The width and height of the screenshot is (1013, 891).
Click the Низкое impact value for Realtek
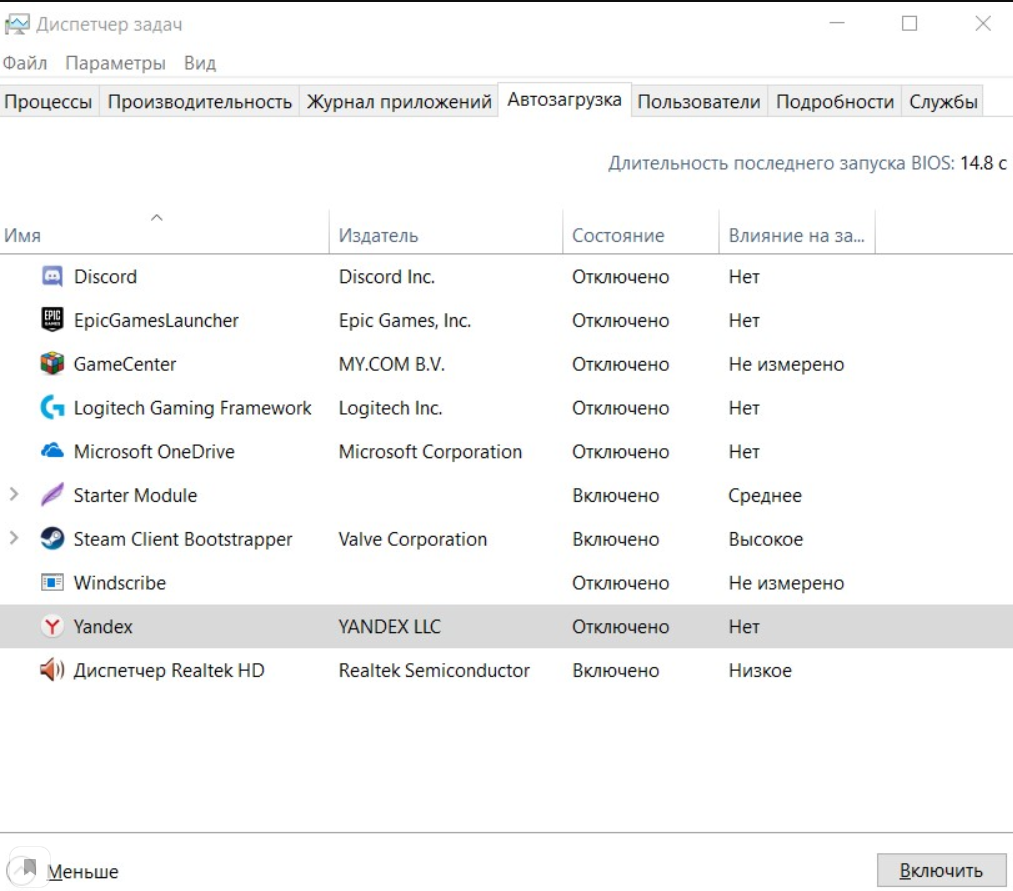click(760, 671)
